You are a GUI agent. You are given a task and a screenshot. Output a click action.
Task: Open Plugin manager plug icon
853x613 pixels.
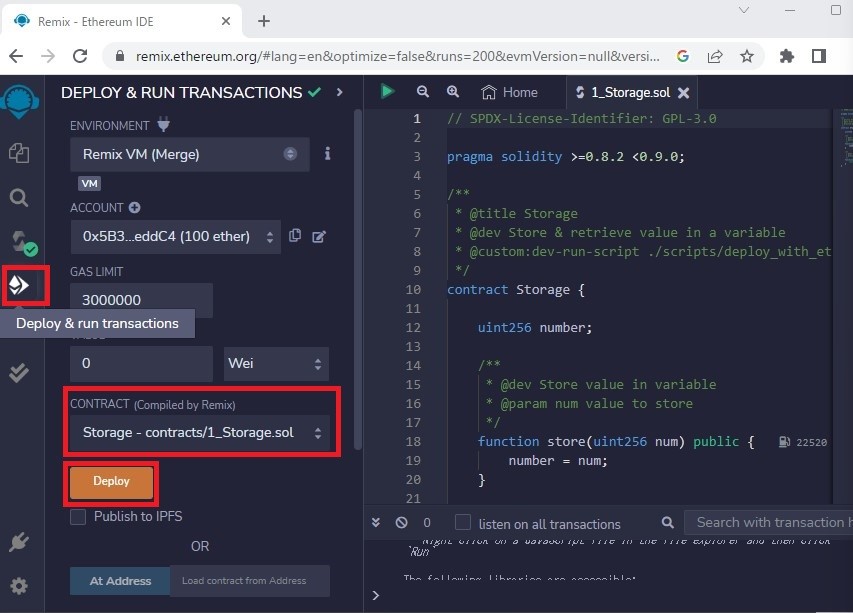pos(19,542)
